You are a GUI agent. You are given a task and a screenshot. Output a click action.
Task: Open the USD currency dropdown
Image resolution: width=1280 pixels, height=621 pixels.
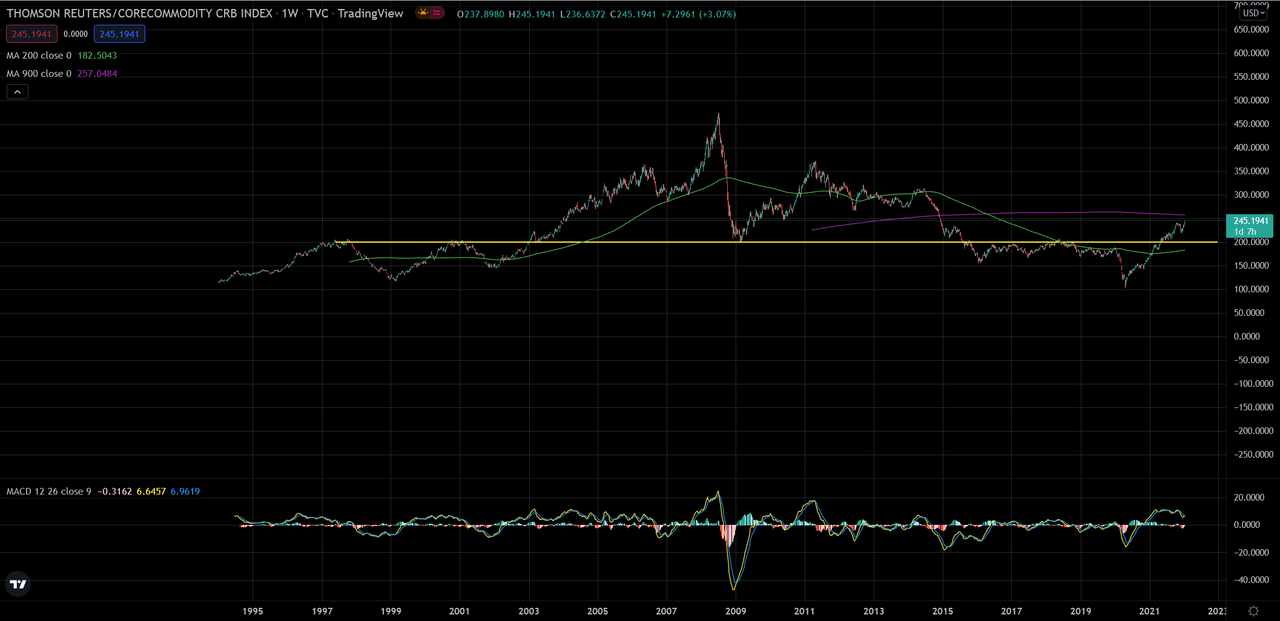click(x=1253, y=13)
